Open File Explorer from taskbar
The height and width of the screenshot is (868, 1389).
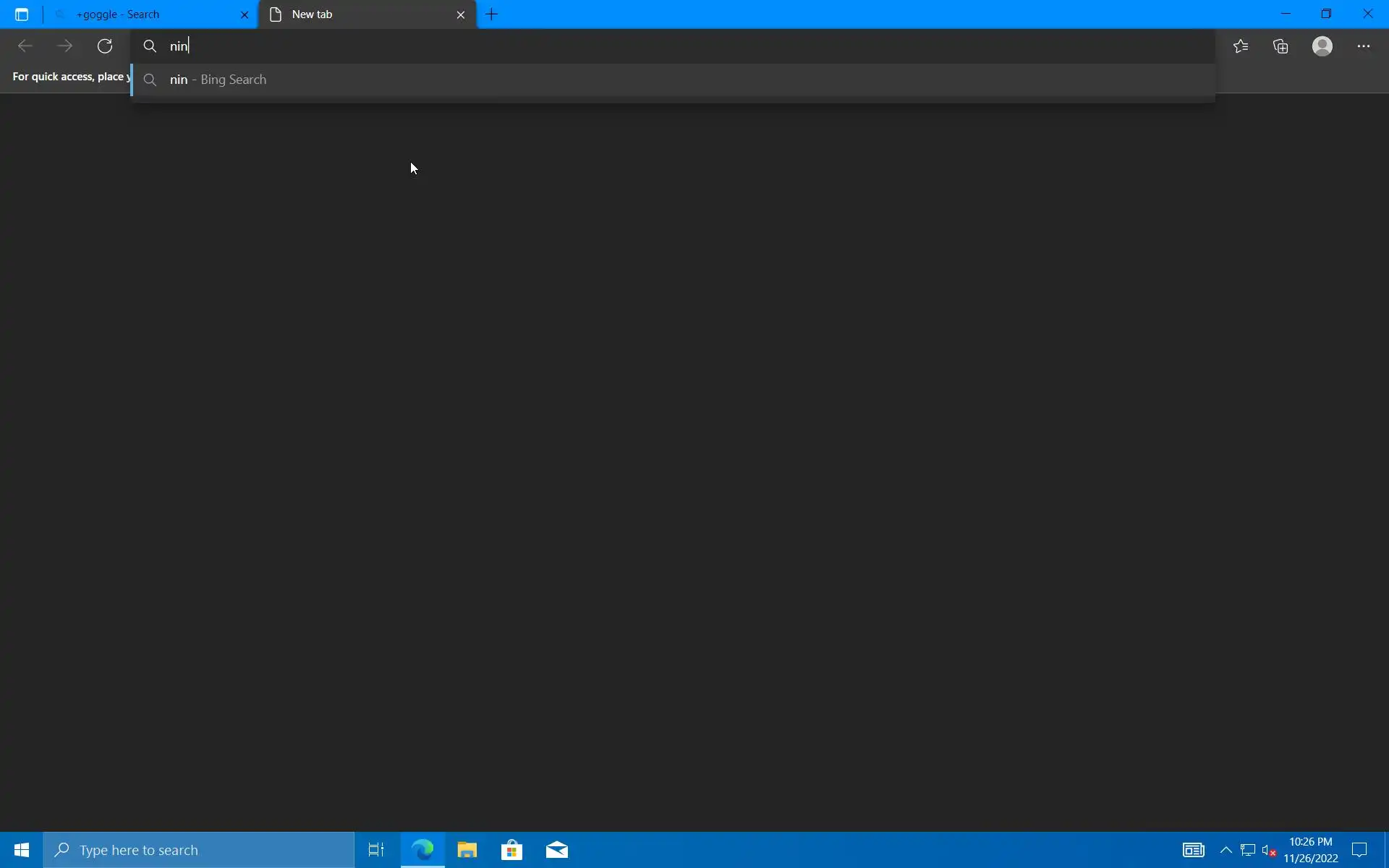467,850
